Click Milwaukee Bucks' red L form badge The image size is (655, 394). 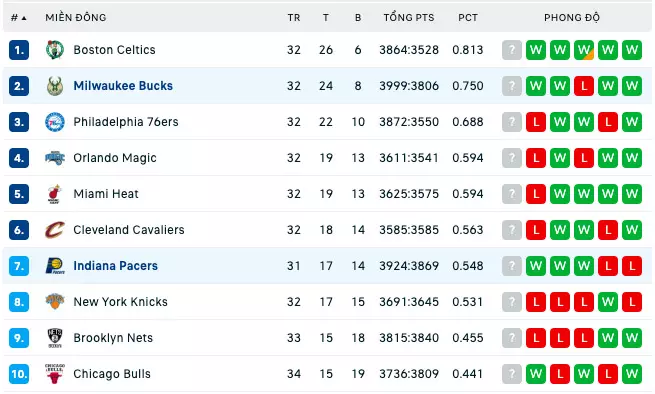584,86
